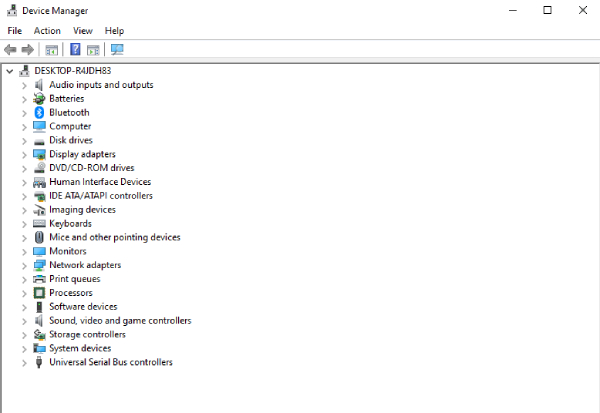Toggle the console tree toolbar icon
600x413 pixels.
[51, 50]
